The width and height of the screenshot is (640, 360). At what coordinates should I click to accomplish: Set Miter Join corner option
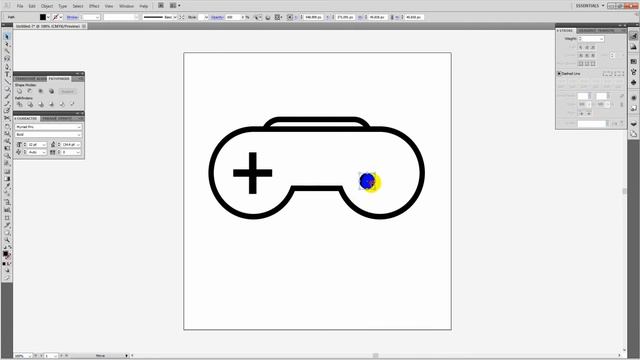coord(581,55)
